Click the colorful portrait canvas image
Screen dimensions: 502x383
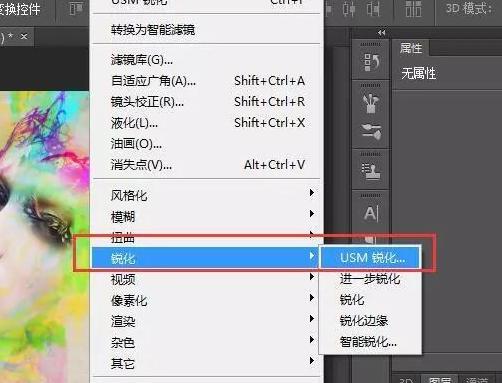point(44,237)
